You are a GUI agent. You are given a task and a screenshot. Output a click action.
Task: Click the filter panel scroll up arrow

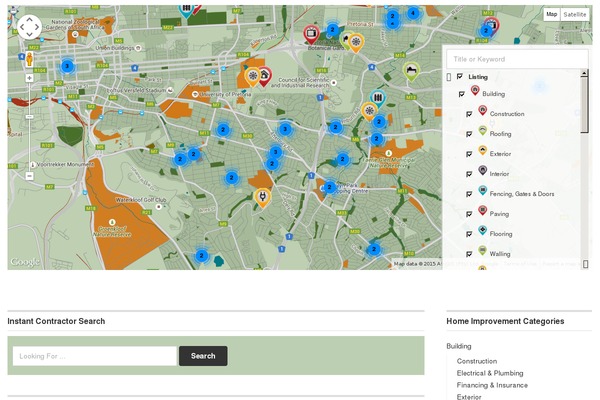tap(584, 72)
